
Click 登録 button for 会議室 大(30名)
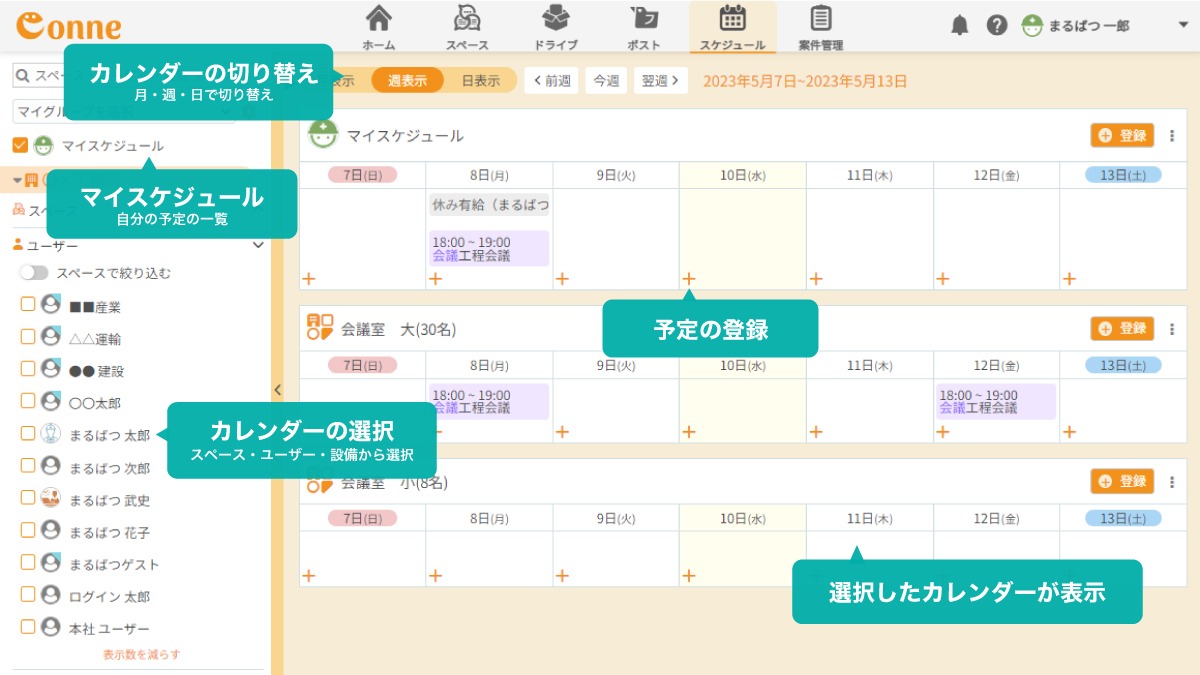click(x=1122, y=328)
